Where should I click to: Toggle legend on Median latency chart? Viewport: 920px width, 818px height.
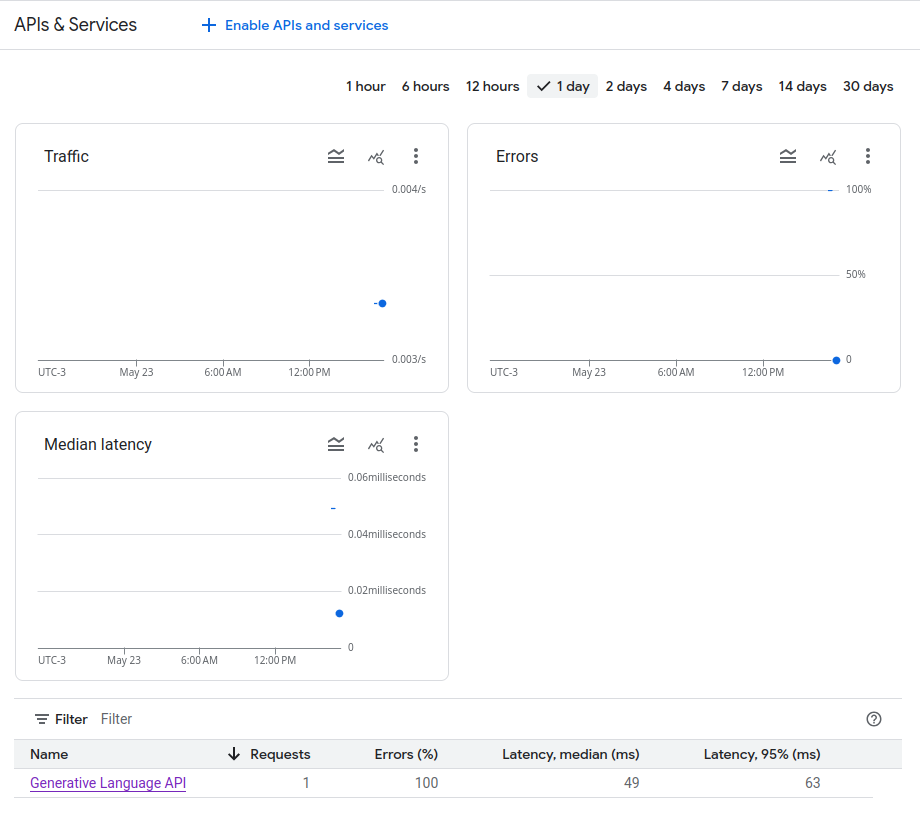(336, 444)
